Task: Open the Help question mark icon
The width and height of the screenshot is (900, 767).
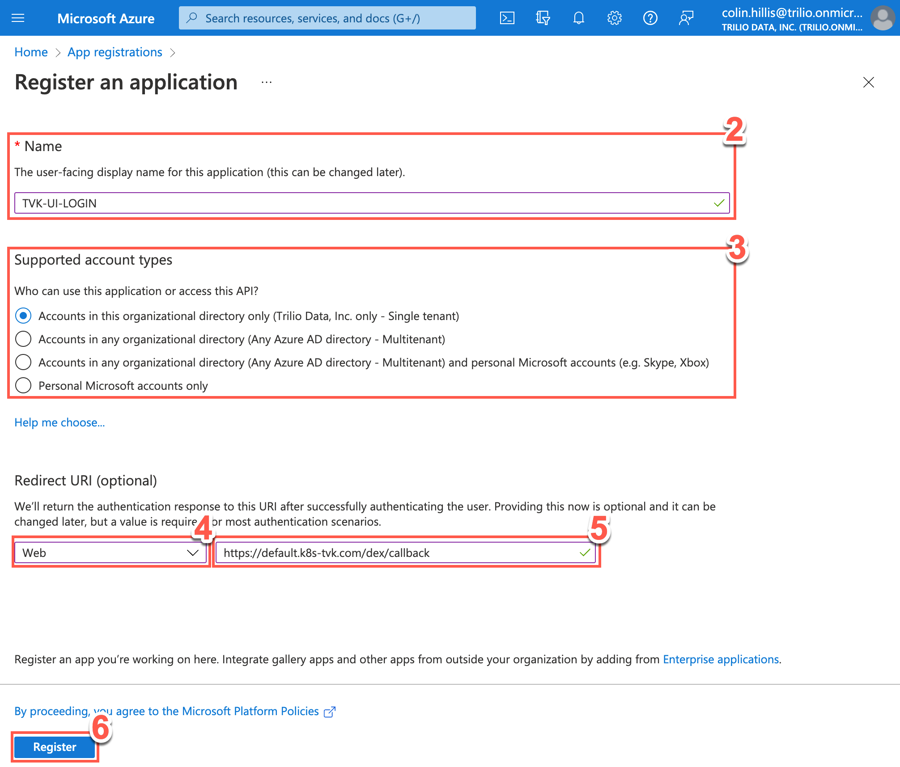Action: tap(650, 18)
